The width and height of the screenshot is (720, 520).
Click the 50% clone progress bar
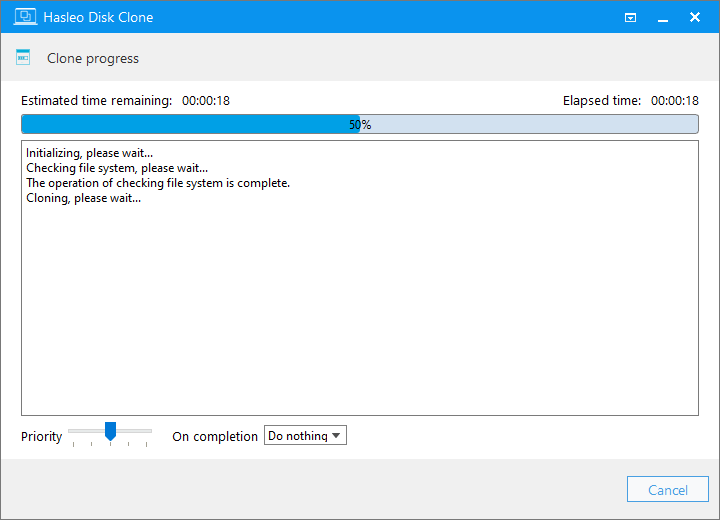point(360,124)
